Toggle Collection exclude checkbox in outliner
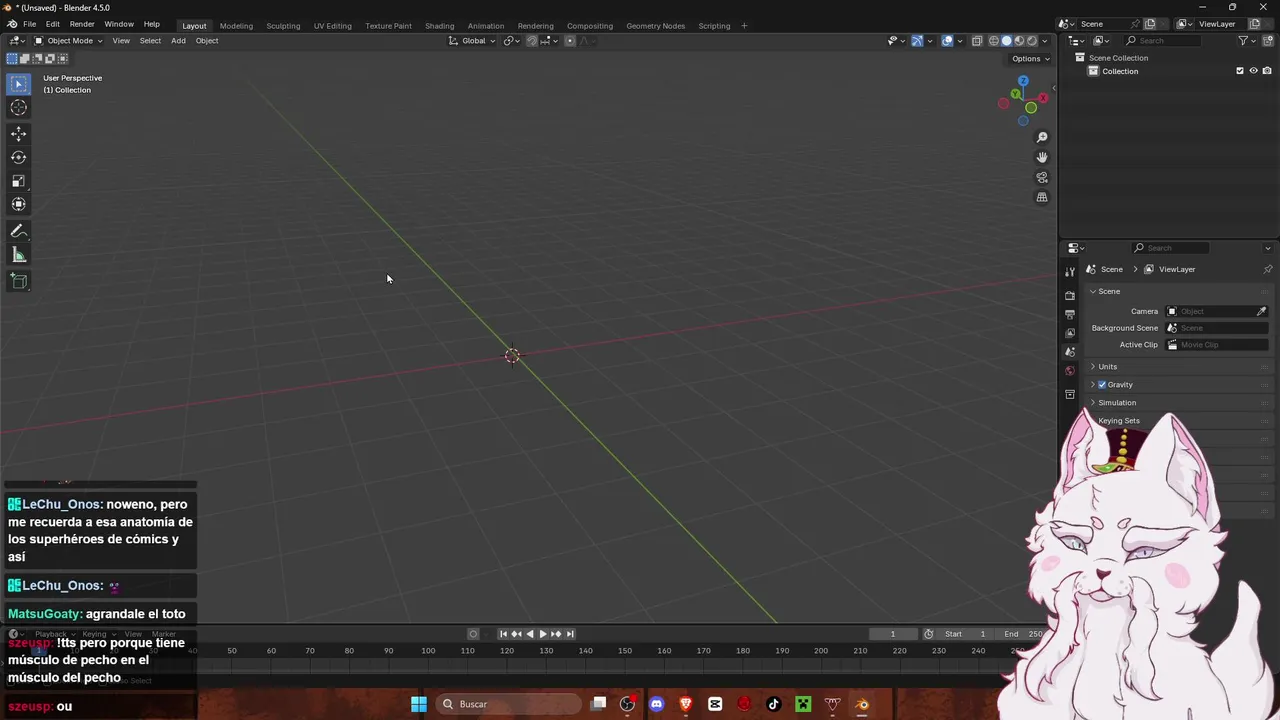This screenshot has width=1280, height=720. [x=1240, y=71]
